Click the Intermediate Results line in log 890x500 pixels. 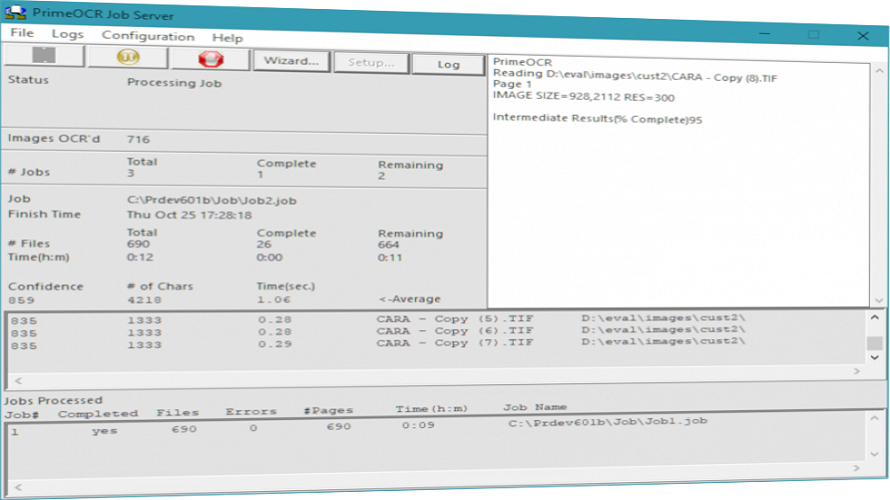coord(598,119)
